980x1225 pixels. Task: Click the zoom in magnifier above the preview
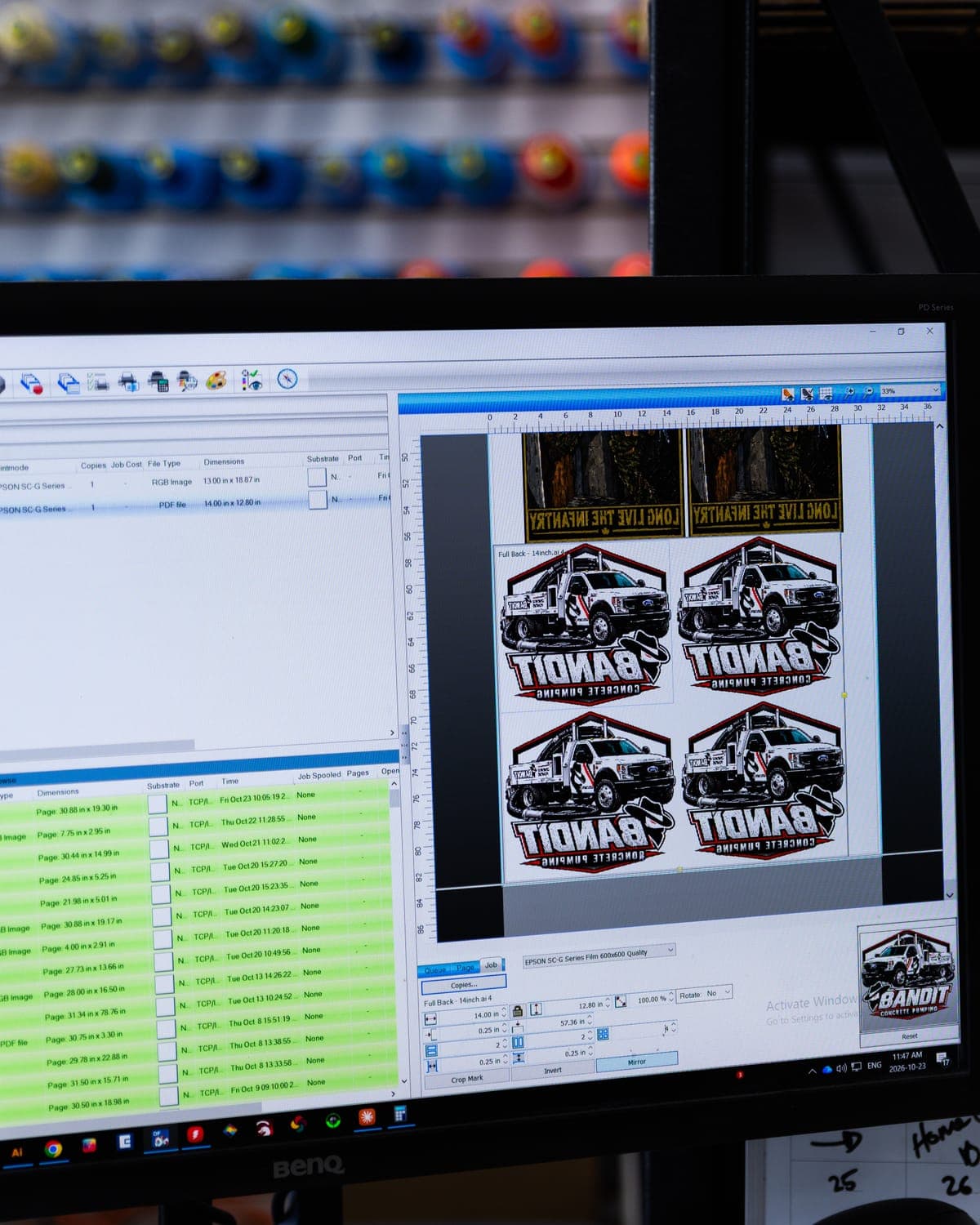click(x=849, y=393)
